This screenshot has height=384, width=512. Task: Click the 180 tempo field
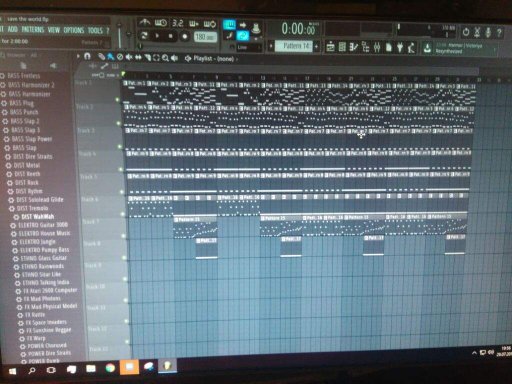coord(205,37)
